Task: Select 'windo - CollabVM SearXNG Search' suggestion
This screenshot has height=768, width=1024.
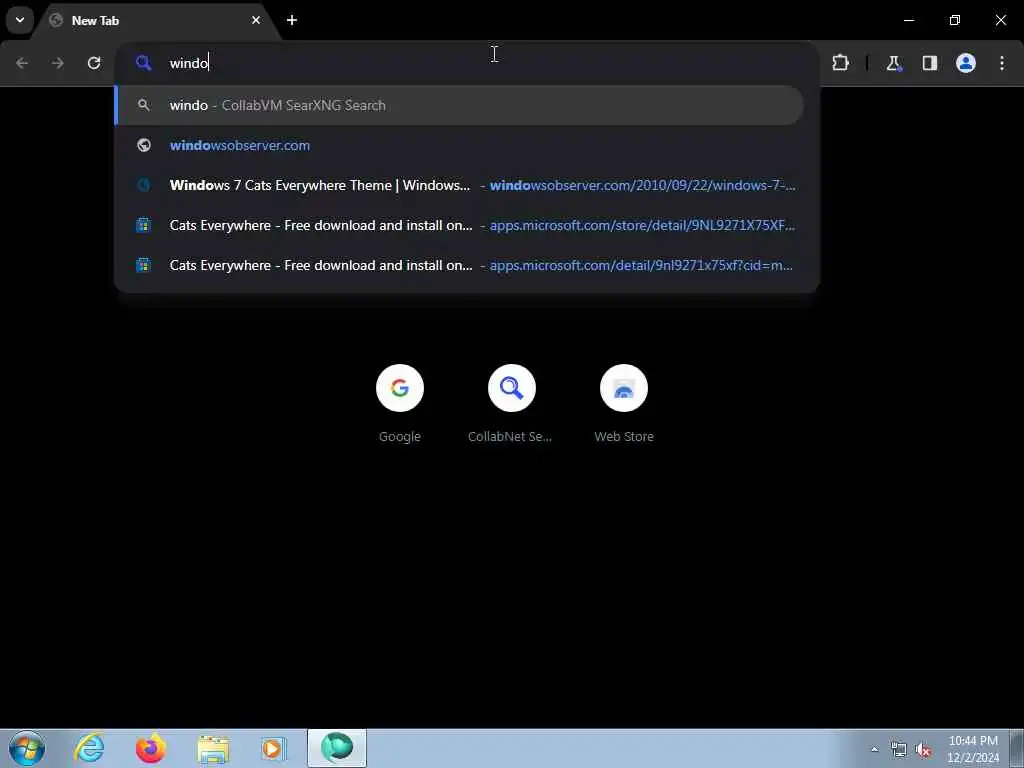Action: pos(460,105)
